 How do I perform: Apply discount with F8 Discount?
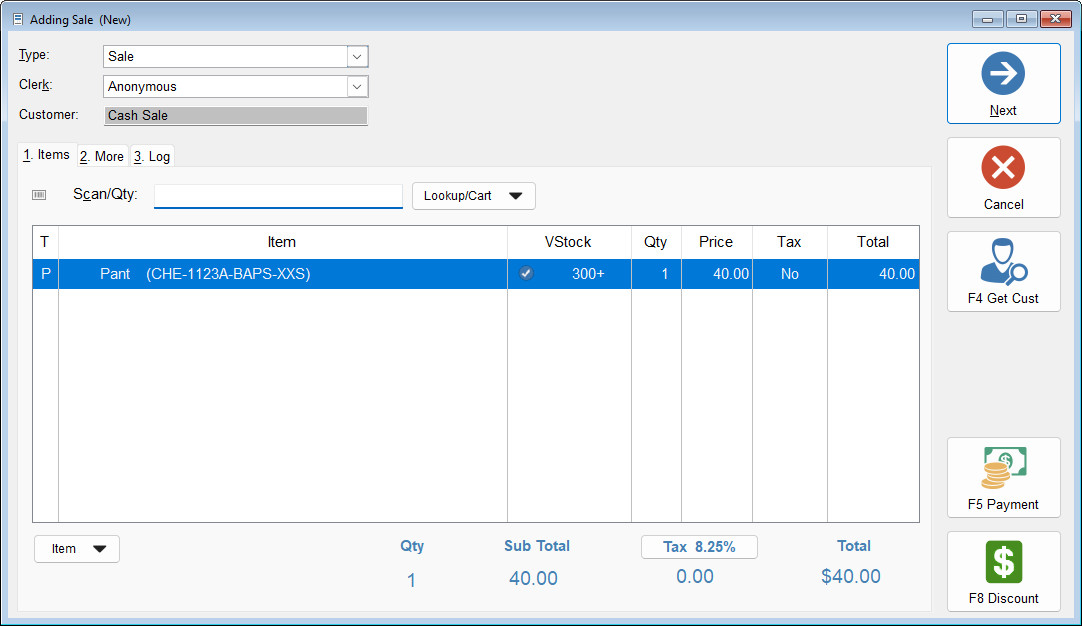(x=1003, y=572)
